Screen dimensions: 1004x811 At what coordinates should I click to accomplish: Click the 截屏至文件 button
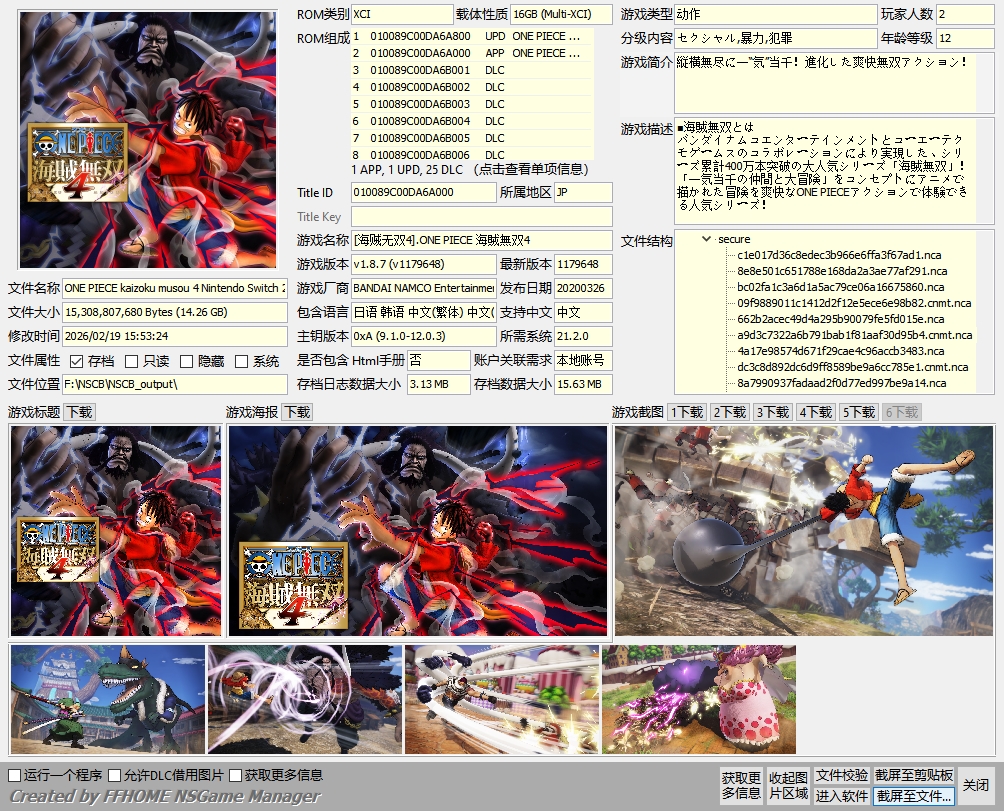(x=914, y=796)
